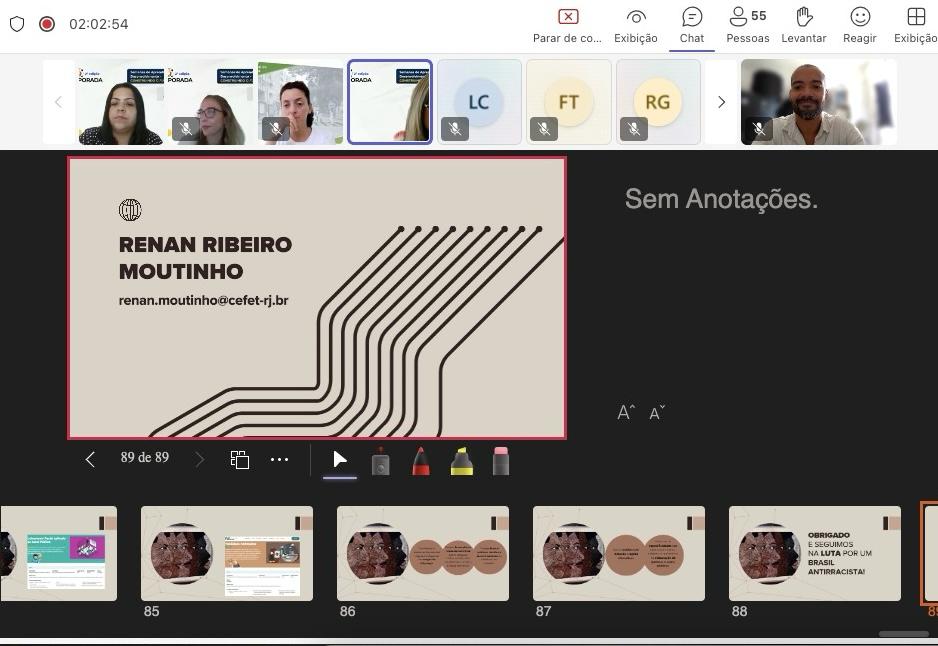Screen dimensions: 938x646
Task: Open the Chat panel
Action: (x=692, y=25)
